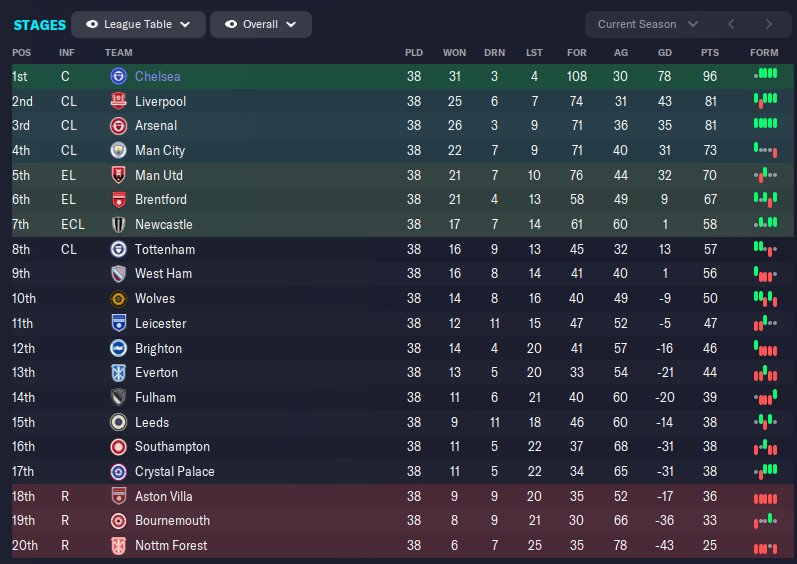Go to next season arrow

pos(768,24)
